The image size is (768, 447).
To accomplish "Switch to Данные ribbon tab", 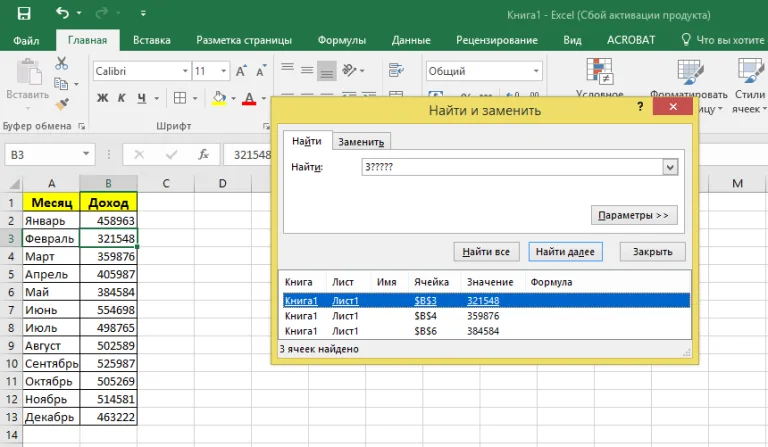I will click(411, 40).
